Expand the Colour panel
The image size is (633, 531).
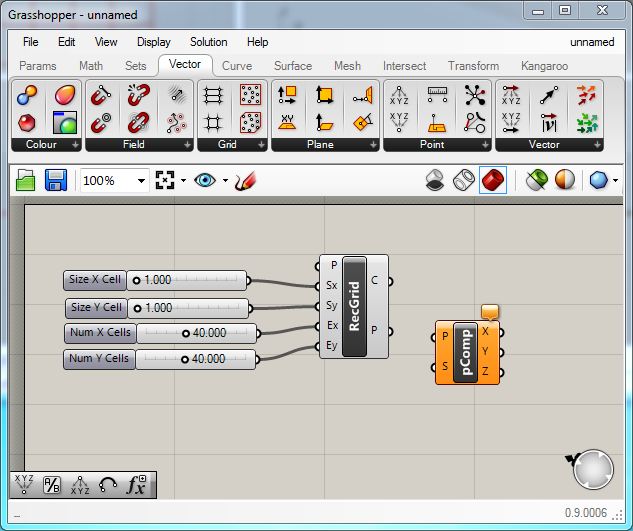point(75,145)
